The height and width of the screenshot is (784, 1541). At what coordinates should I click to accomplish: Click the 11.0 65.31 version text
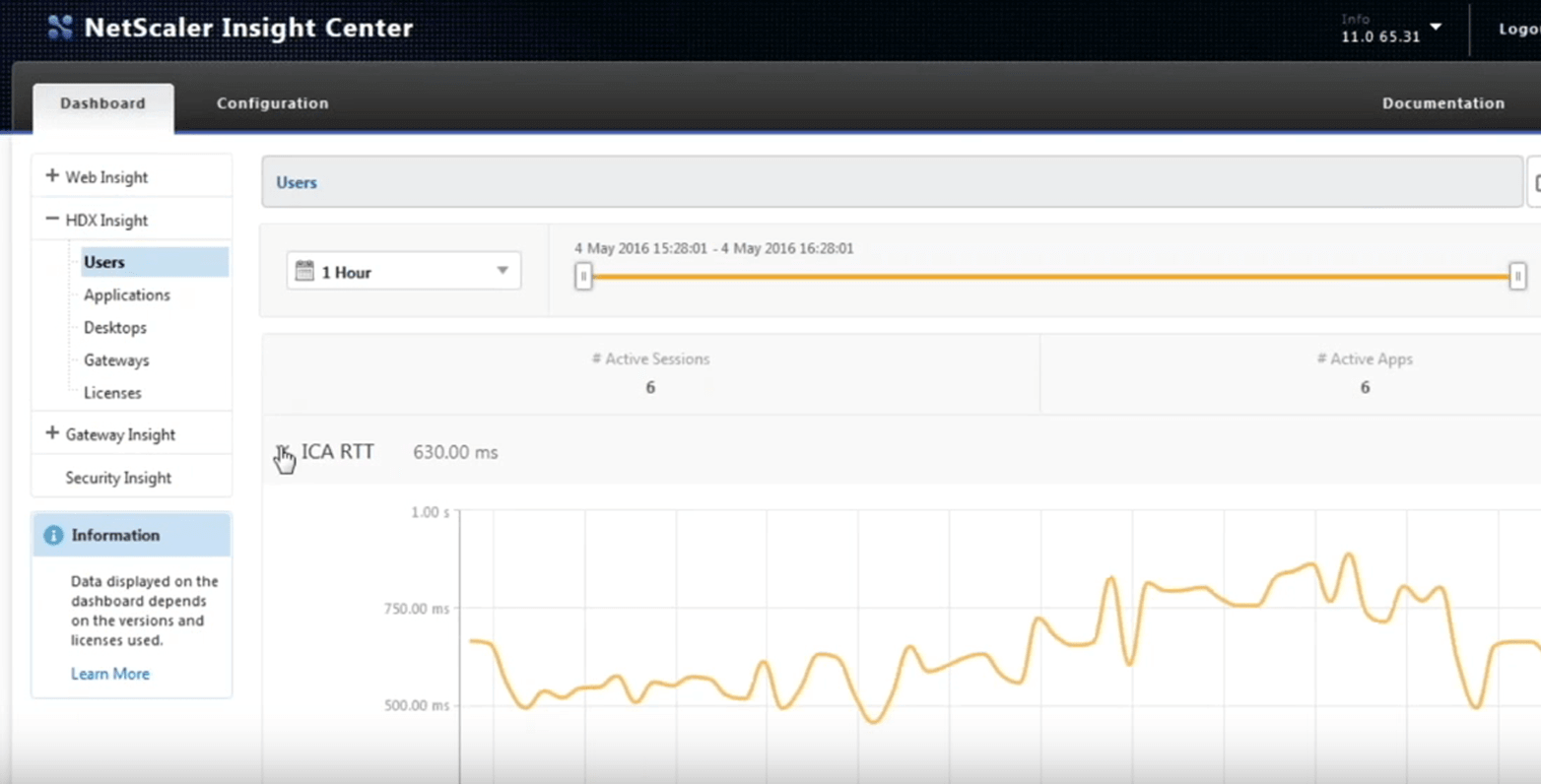coord(1380,36)
